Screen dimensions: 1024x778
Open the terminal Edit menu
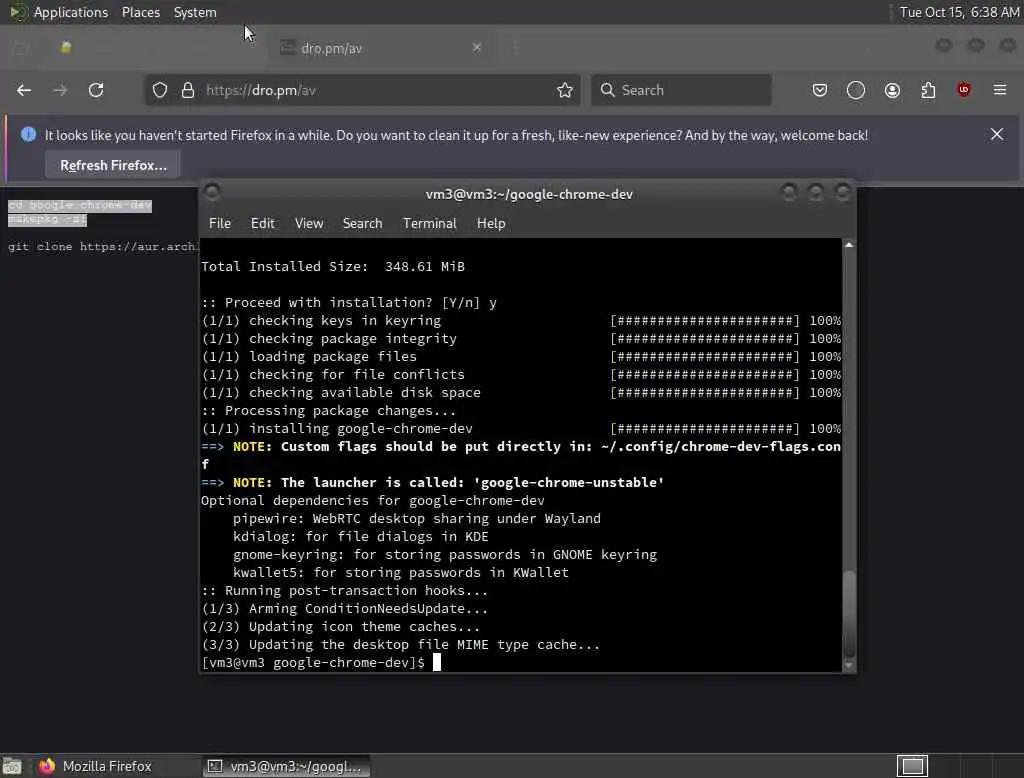263,223
